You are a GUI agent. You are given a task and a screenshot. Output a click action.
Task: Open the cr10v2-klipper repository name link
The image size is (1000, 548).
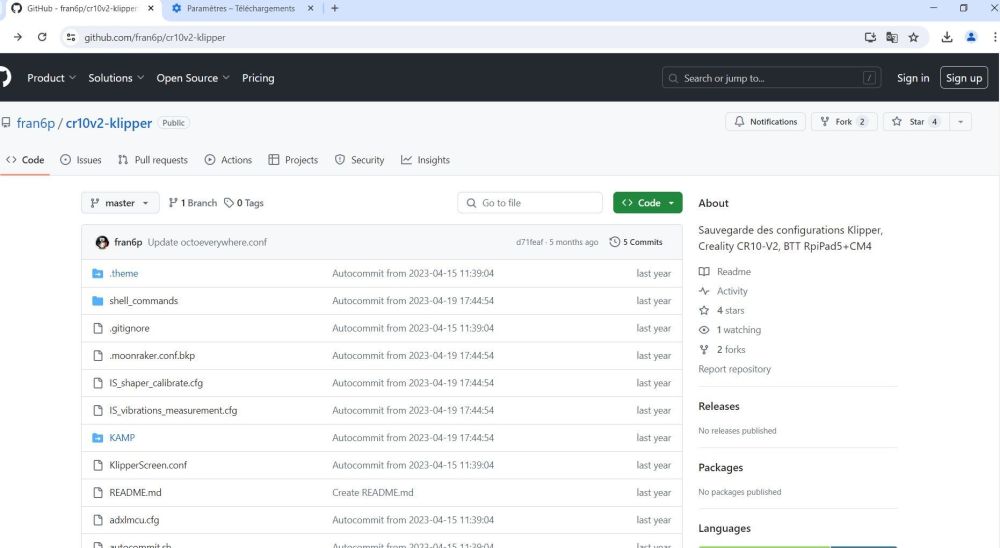tap(109, 123)
